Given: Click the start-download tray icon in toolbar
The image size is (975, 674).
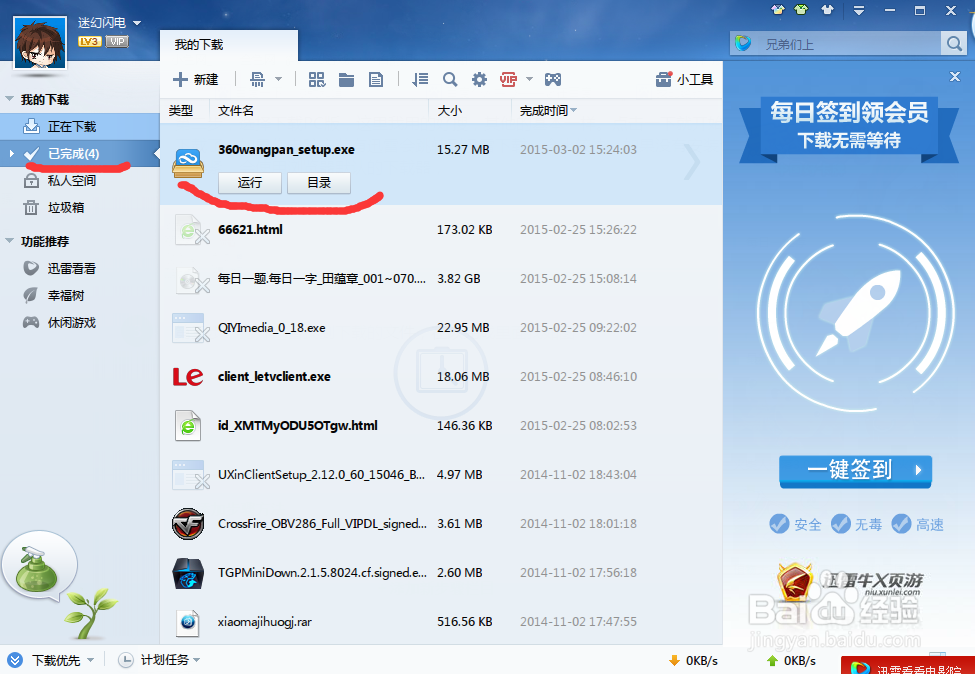Looking at the screenshot, I should click(257, 80).
